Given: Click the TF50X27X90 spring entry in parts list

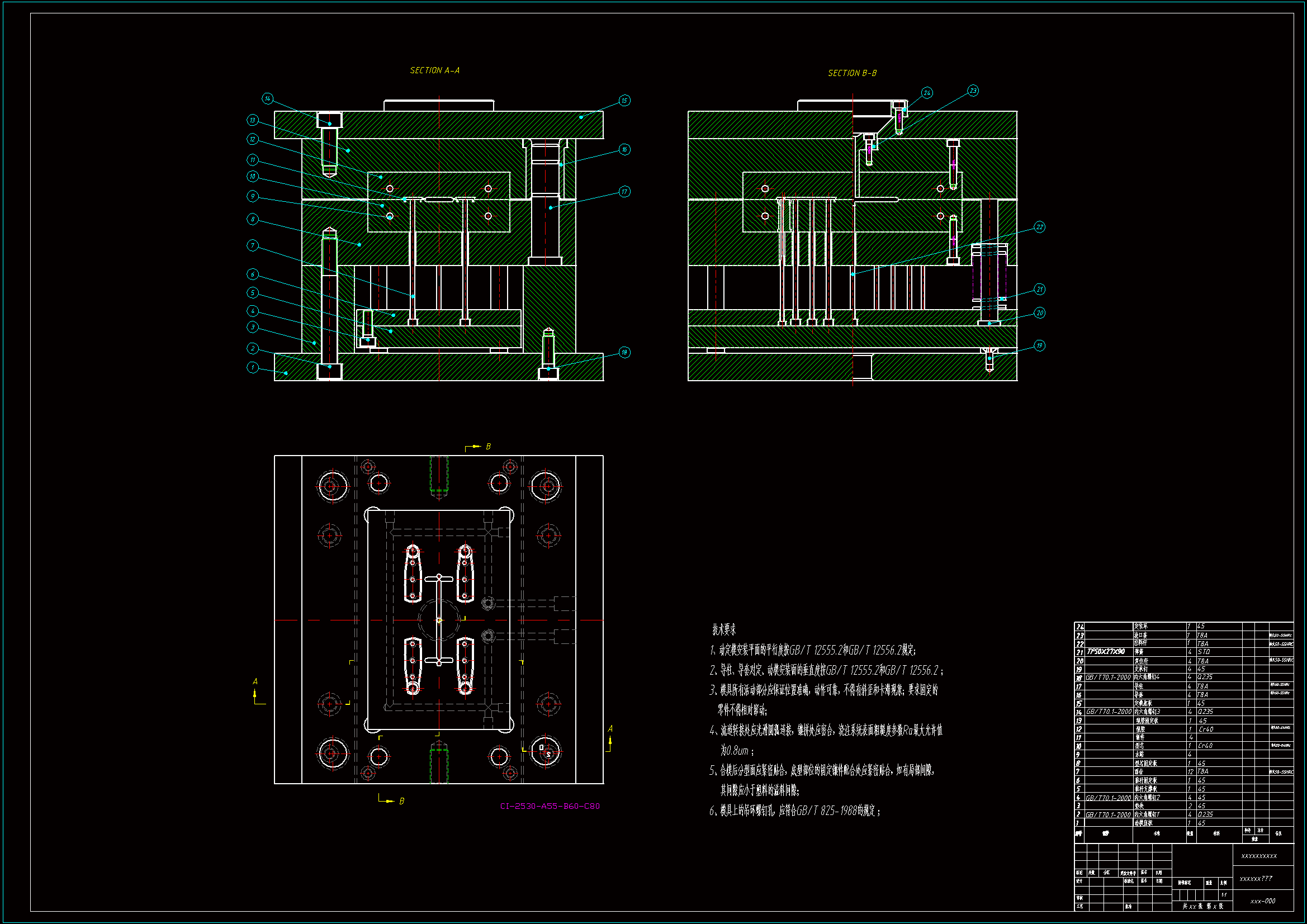Looking at the screenshot, I should pos(1106,652).
